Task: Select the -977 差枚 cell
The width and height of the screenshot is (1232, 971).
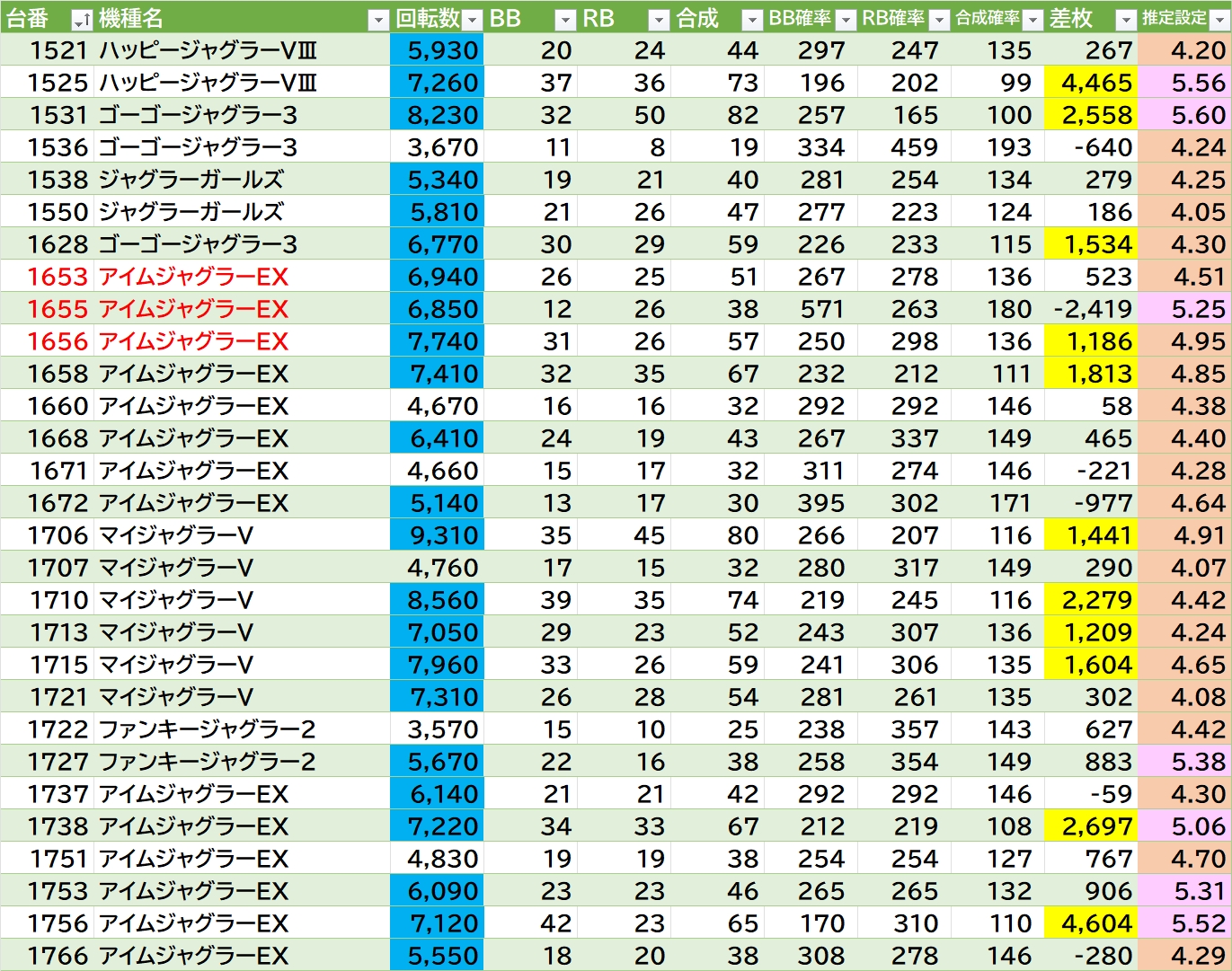Action: tap(1091, 503)
